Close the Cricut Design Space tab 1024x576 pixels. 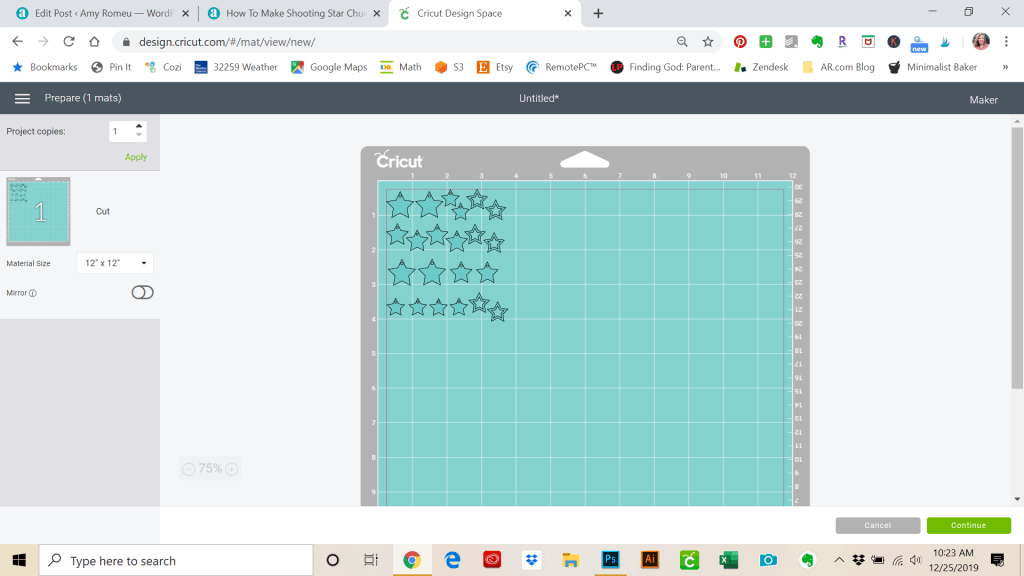click(568, 13)
